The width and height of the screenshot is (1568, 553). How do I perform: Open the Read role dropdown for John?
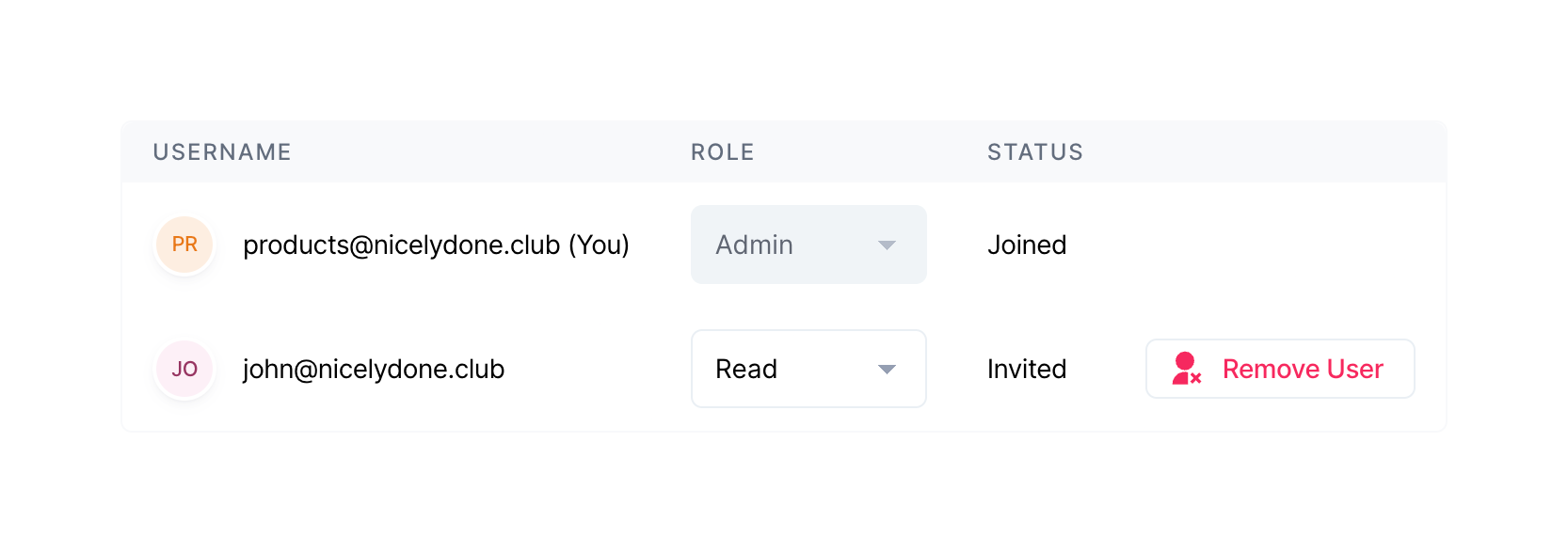point(808,369)
